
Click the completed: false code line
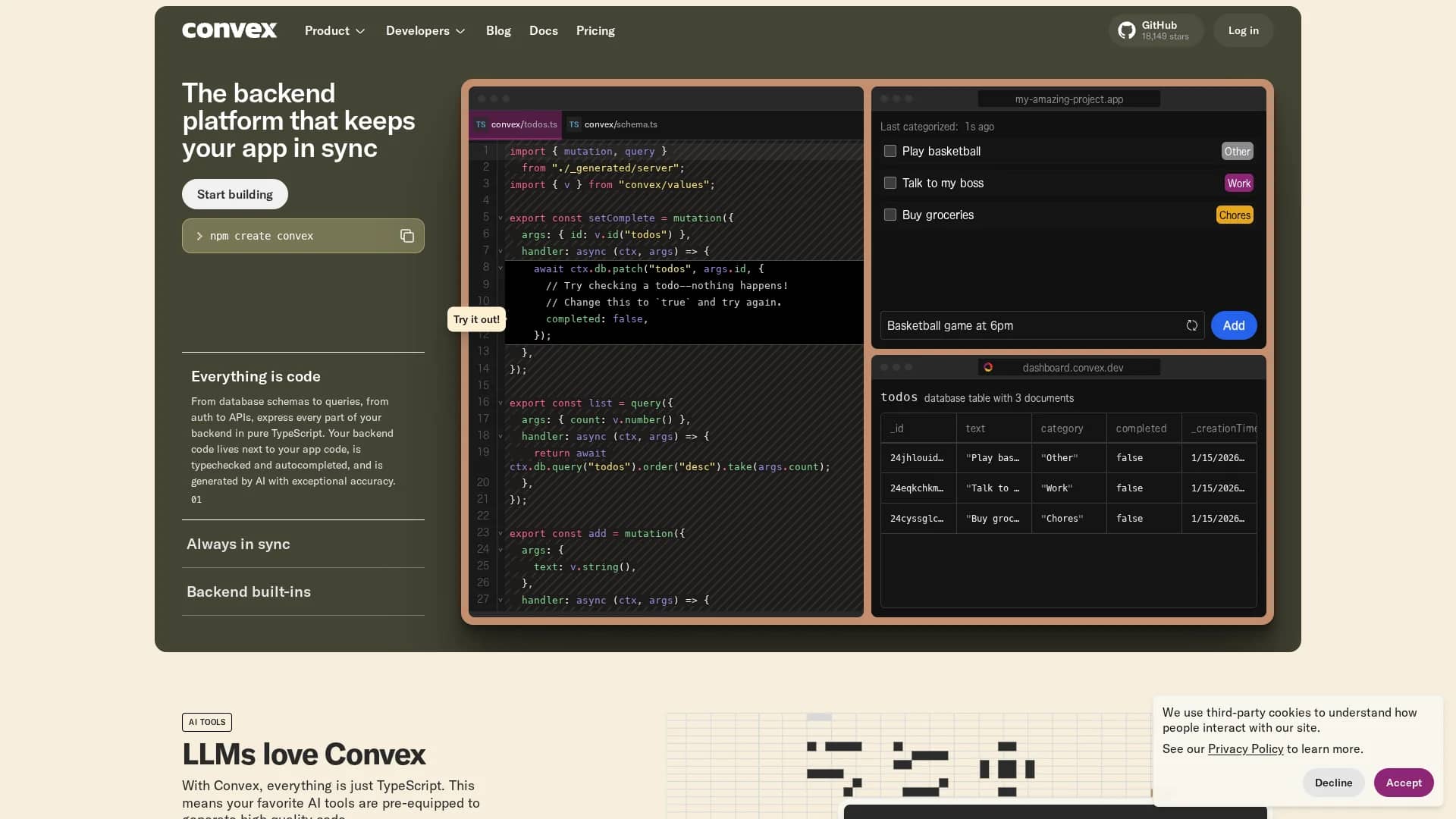pos(597,319)
